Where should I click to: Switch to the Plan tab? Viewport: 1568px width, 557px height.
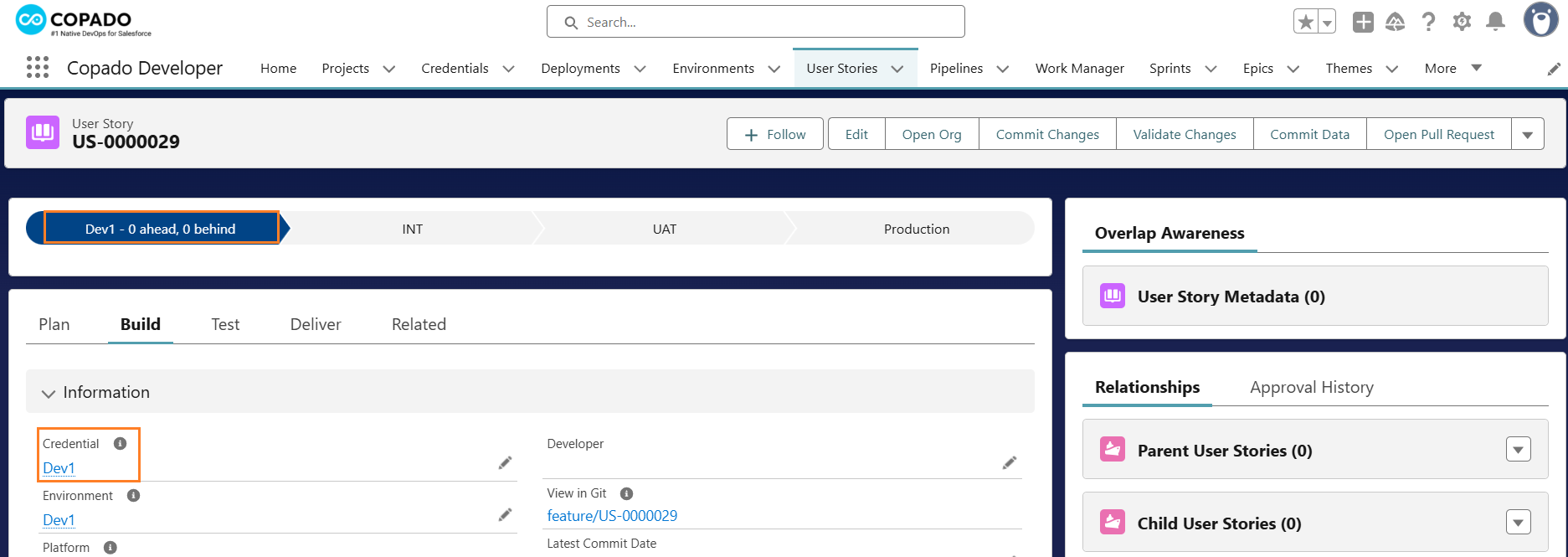[x=54, y=324]
